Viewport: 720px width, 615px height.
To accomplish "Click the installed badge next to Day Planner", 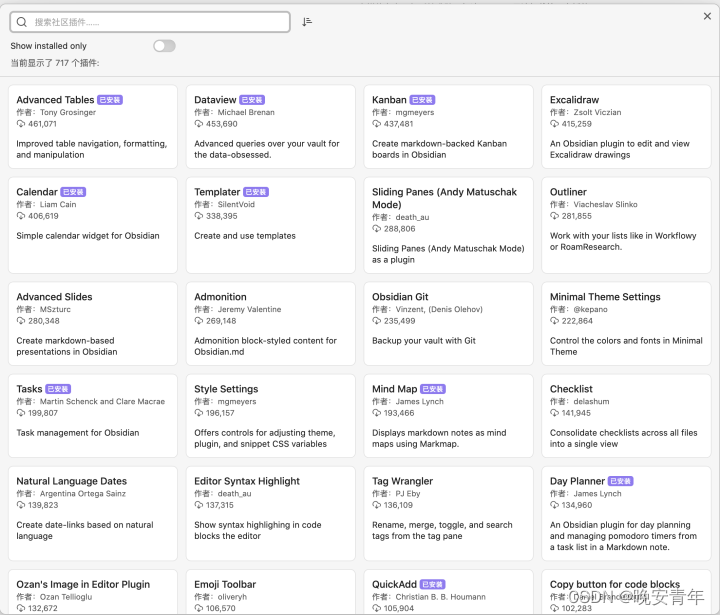I will 621,481.
